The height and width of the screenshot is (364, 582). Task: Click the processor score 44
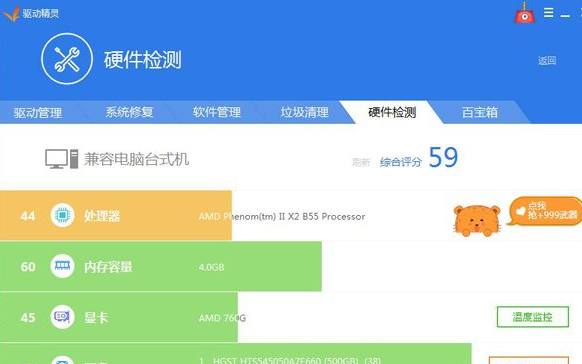[x=28, y=216]
